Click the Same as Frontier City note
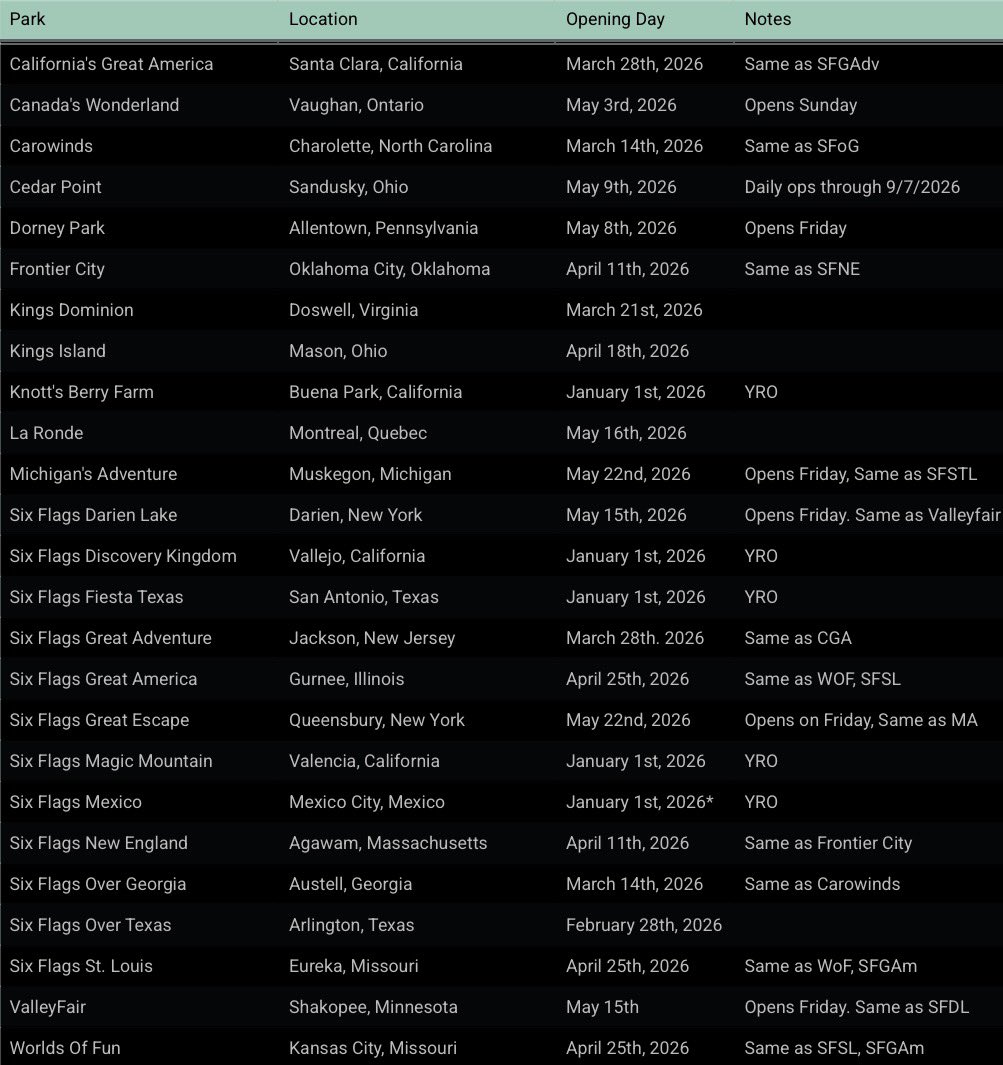The image size is (1003, 1065). click(828, 843)
